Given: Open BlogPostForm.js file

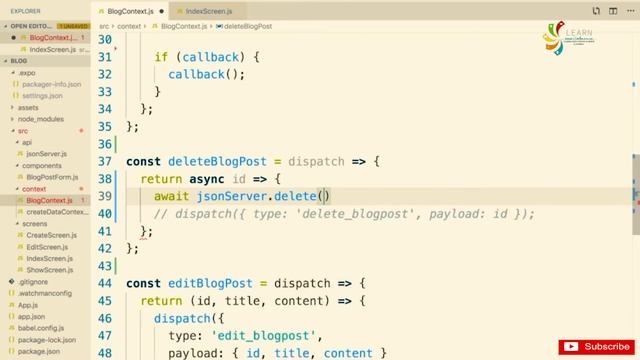Looking at the screenshot, I should [x=52, y=177].
